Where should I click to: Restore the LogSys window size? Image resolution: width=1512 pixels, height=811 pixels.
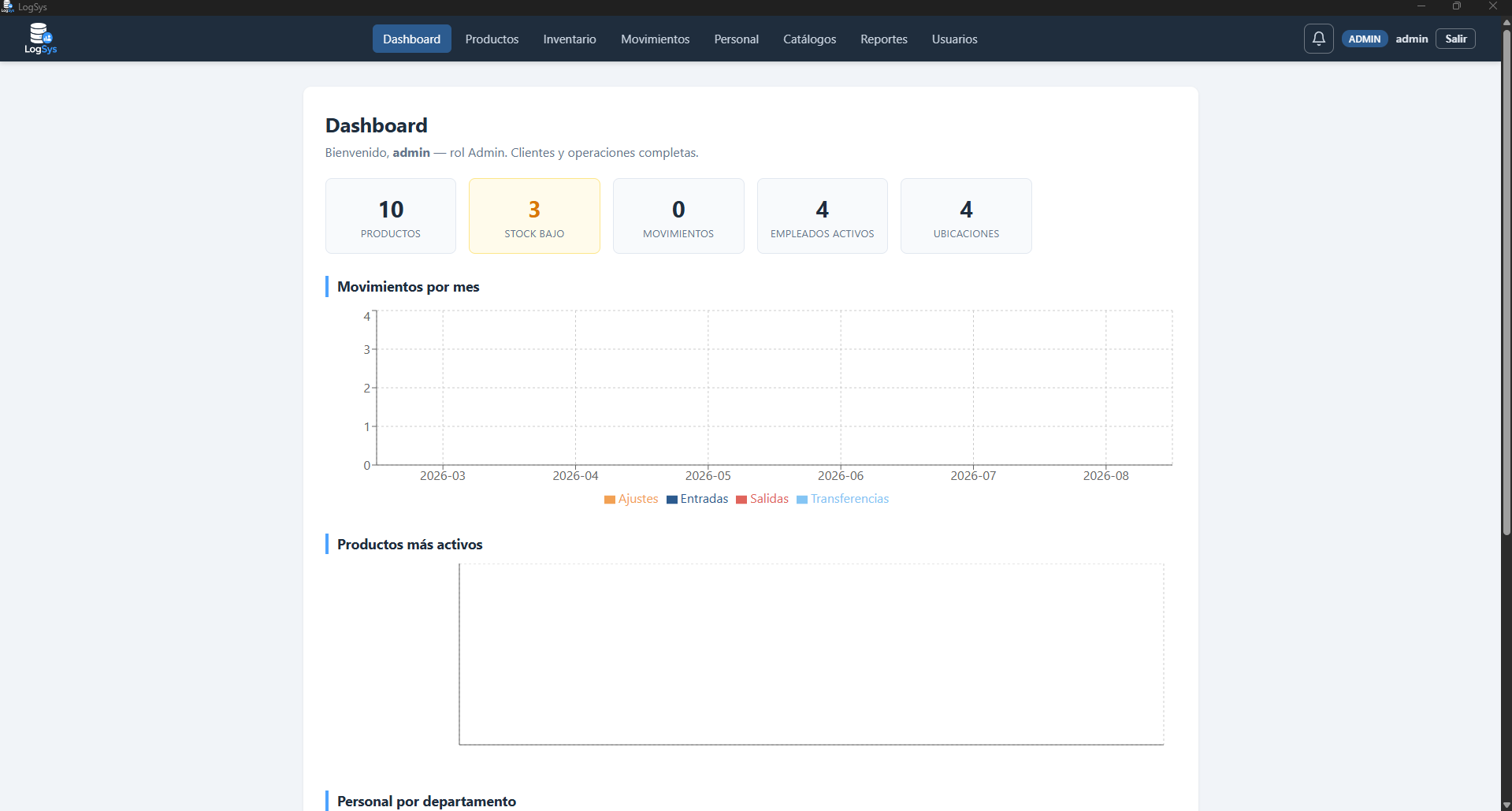pos(1457,6)
